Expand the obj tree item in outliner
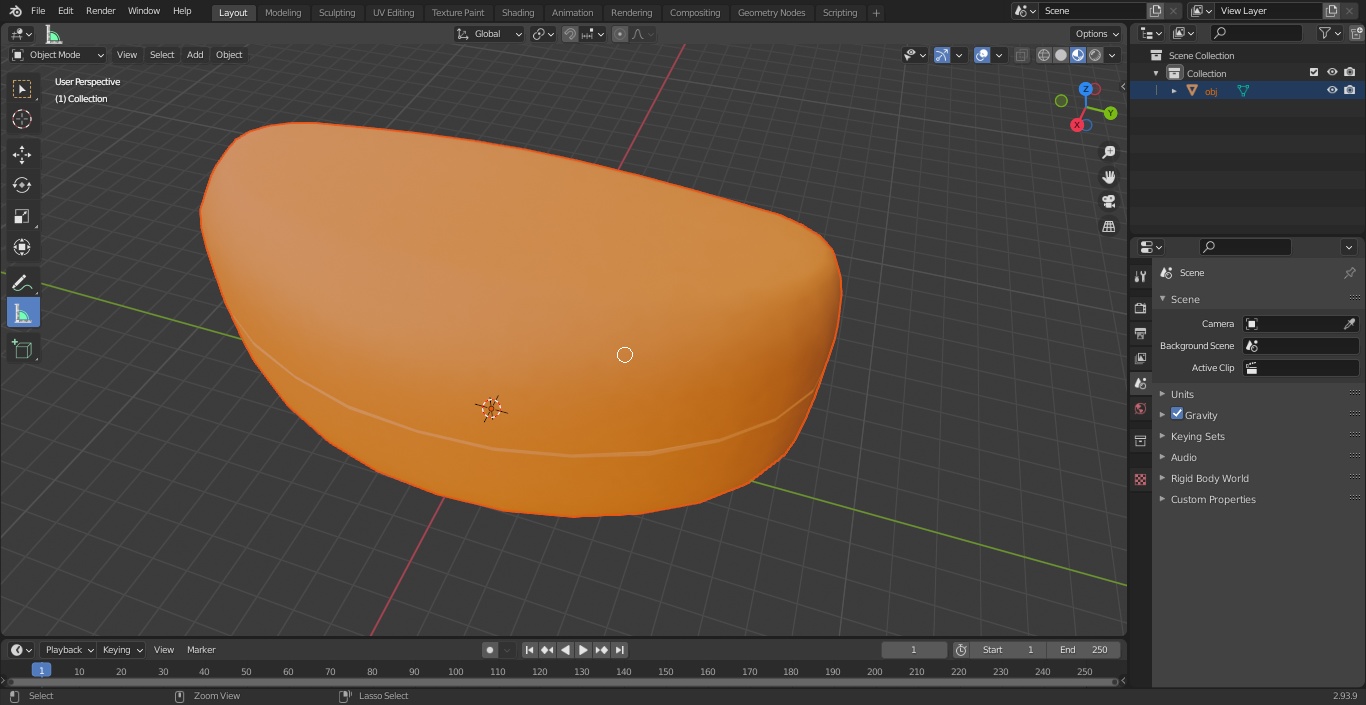 click(x=1174, y=91)
